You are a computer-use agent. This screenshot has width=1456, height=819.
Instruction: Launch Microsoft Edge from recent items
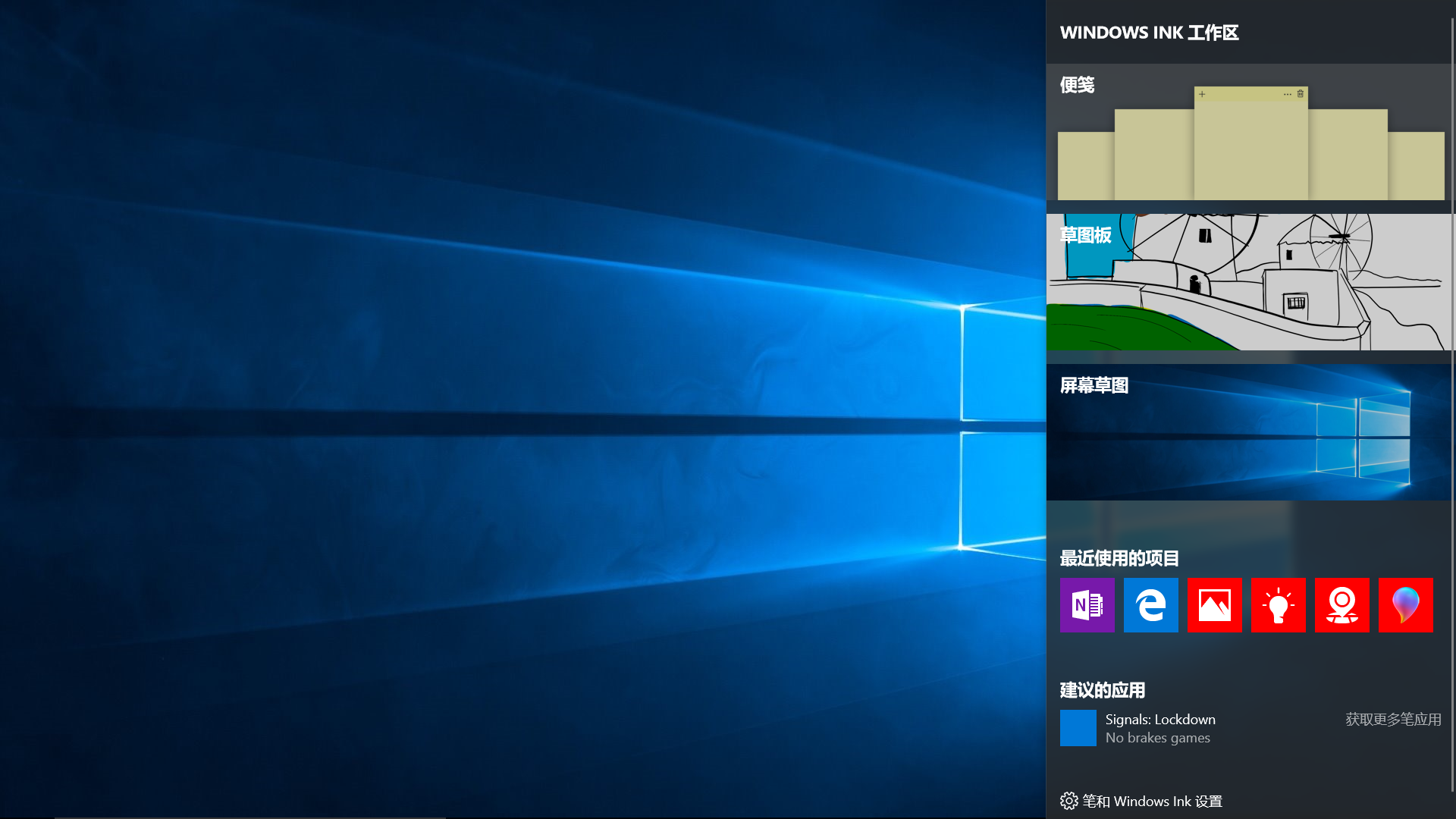[1150, 605]
